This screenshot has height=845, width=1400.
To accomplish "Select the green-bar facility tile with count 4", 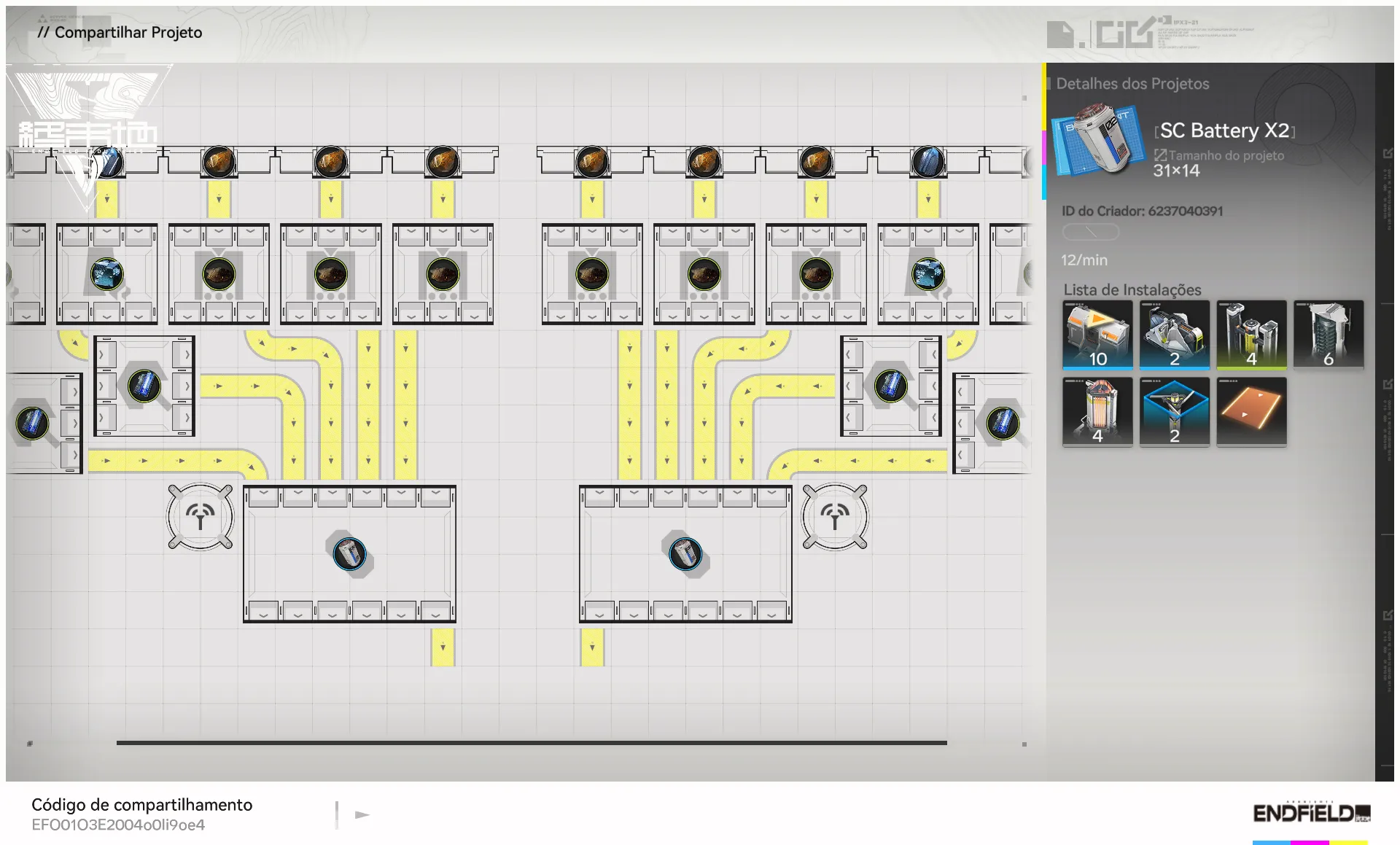I will click(x=1251, y=335).
